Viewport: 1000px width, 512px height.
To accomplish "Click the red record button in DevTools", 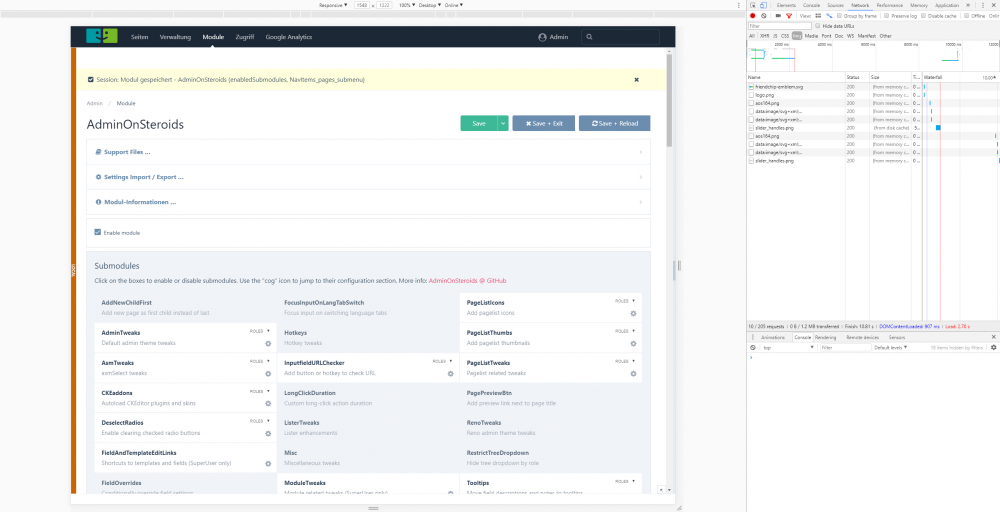I will [x=752, y=16].
